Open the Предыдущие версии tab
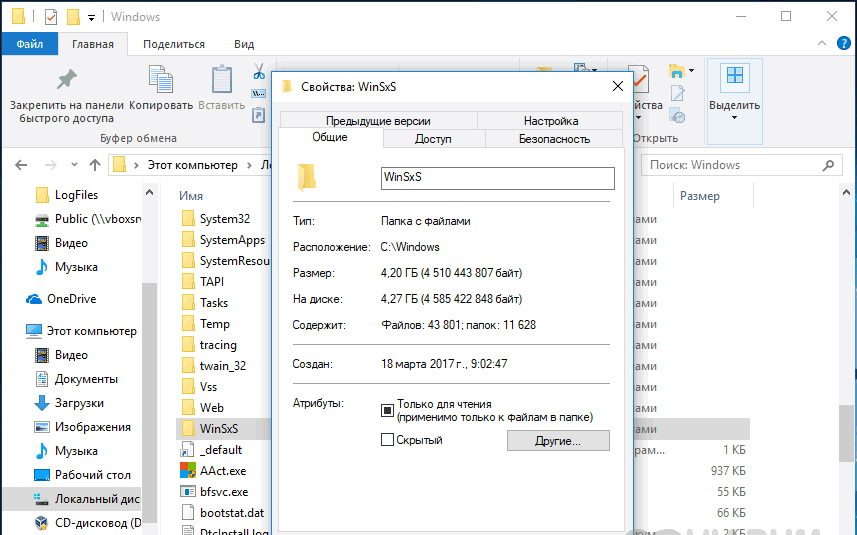857x535 pixels. 378,121
